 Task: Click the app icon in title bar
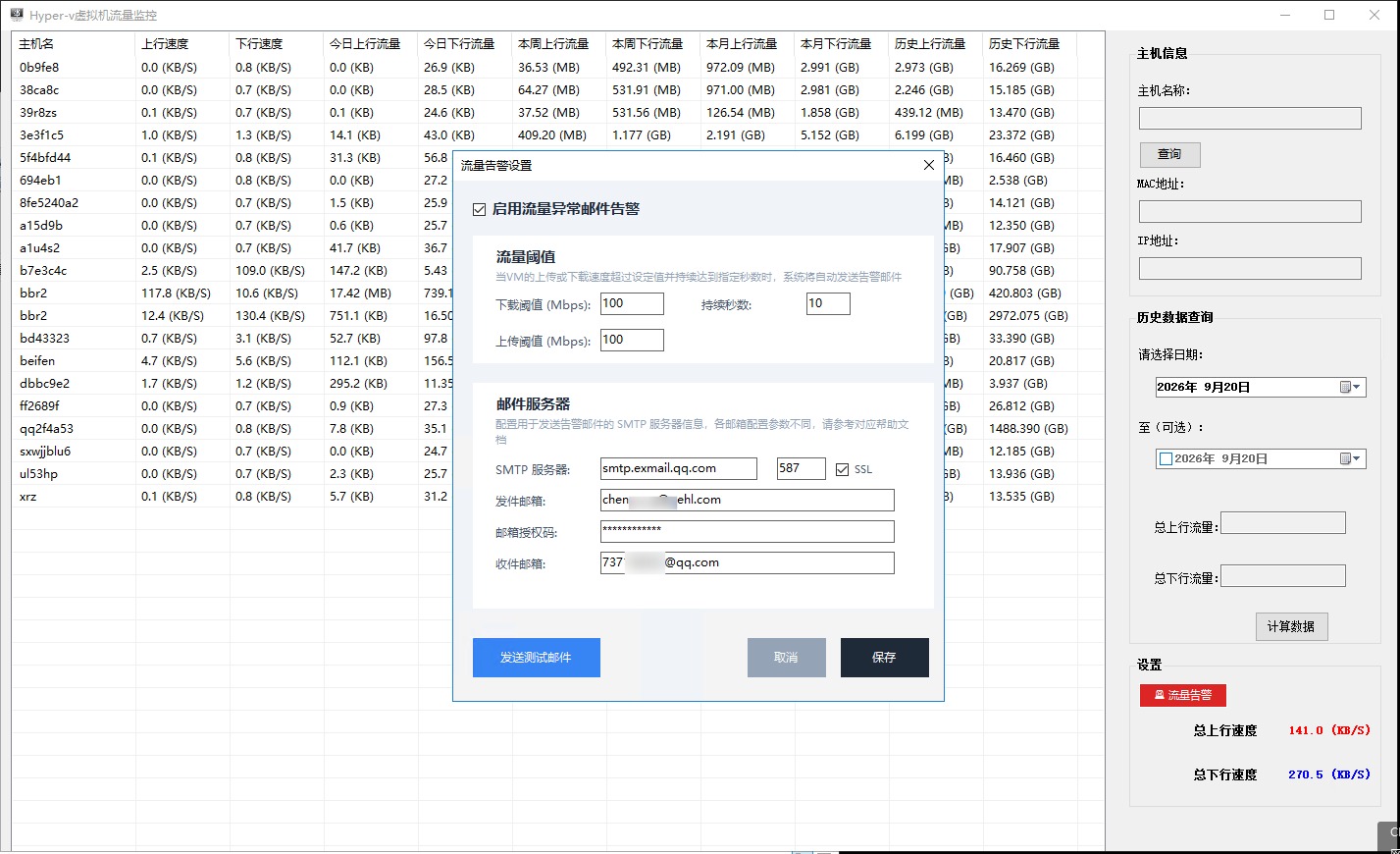pyautogui.click(x=16, y=15)
